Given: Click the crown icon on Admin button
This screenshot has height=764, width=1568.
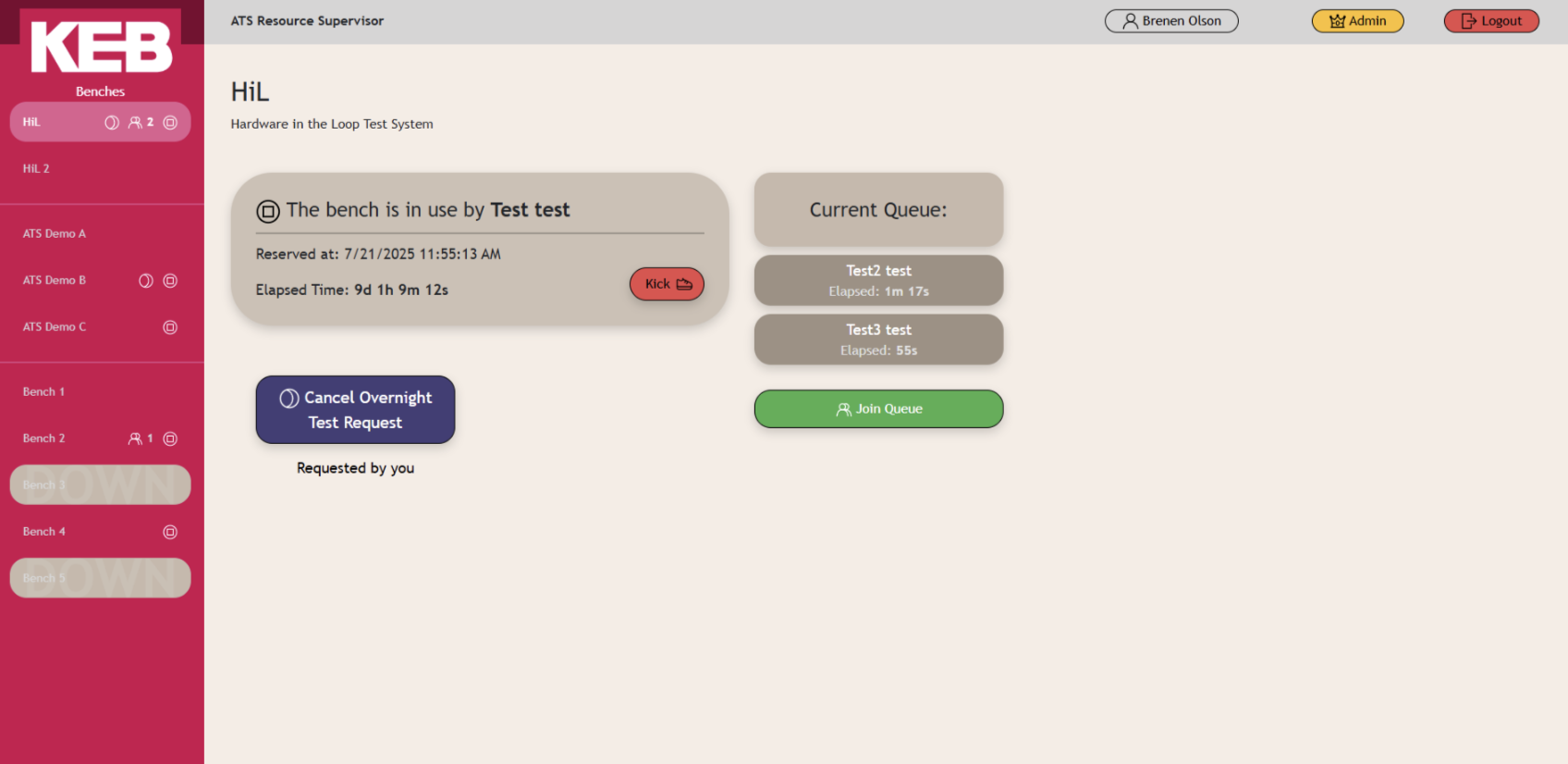Looking at the screenshot, I should click(x=1337, y=21).
